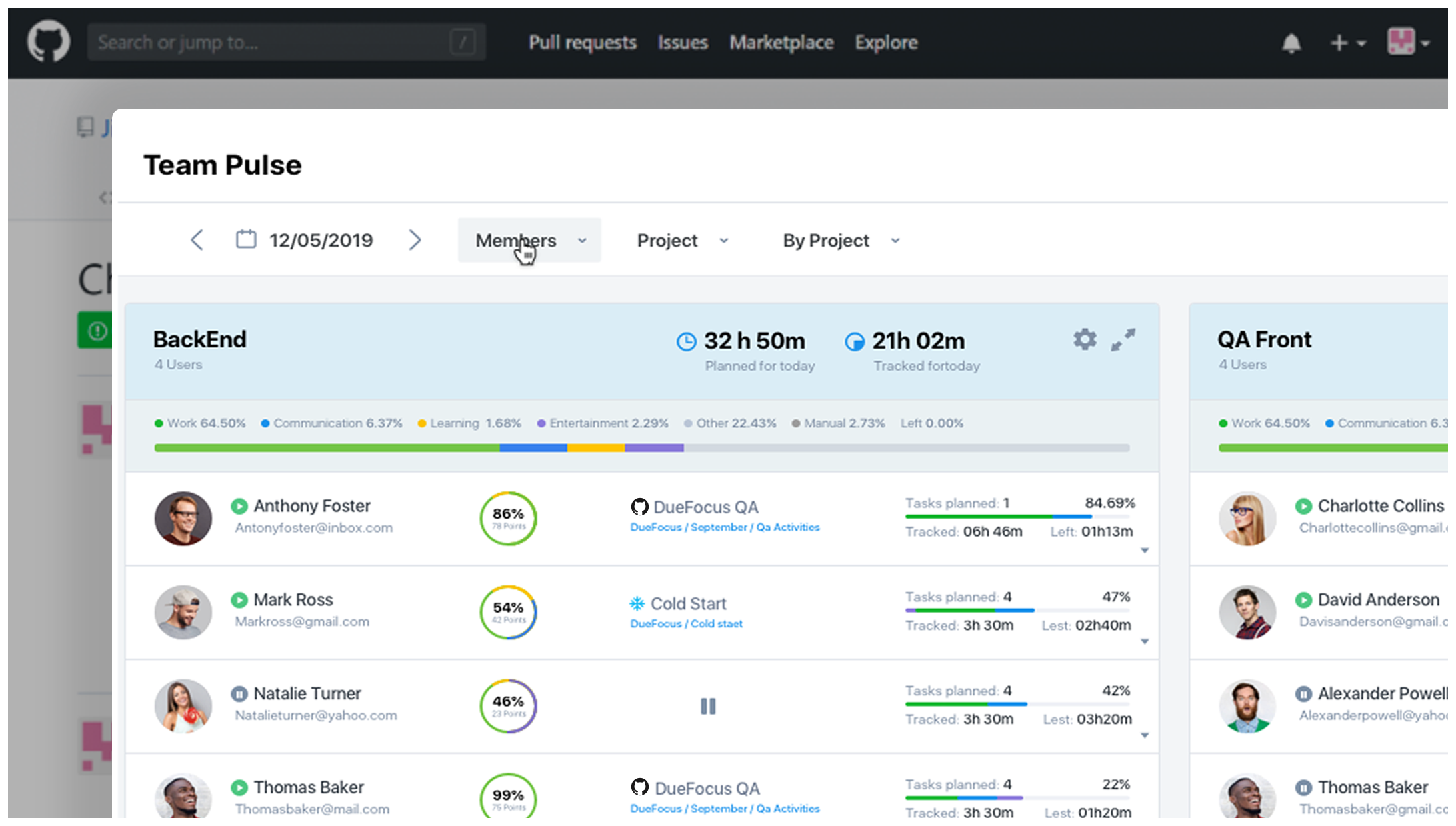The height and width of the screenshot is (826, 1456).
Task: Open DueFocus / Cold start link
Action: point(686,624)
